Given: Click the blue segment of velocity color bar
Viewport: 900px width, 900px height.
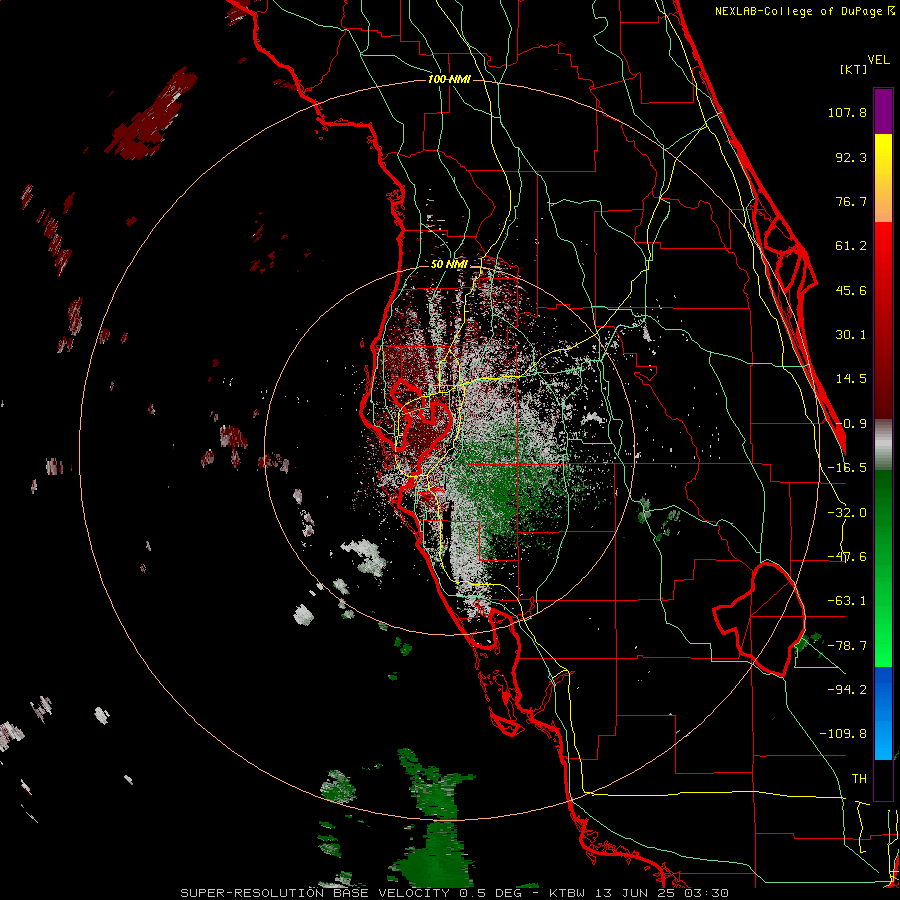Looking at the screenshot, I should [x=883, y=713].
